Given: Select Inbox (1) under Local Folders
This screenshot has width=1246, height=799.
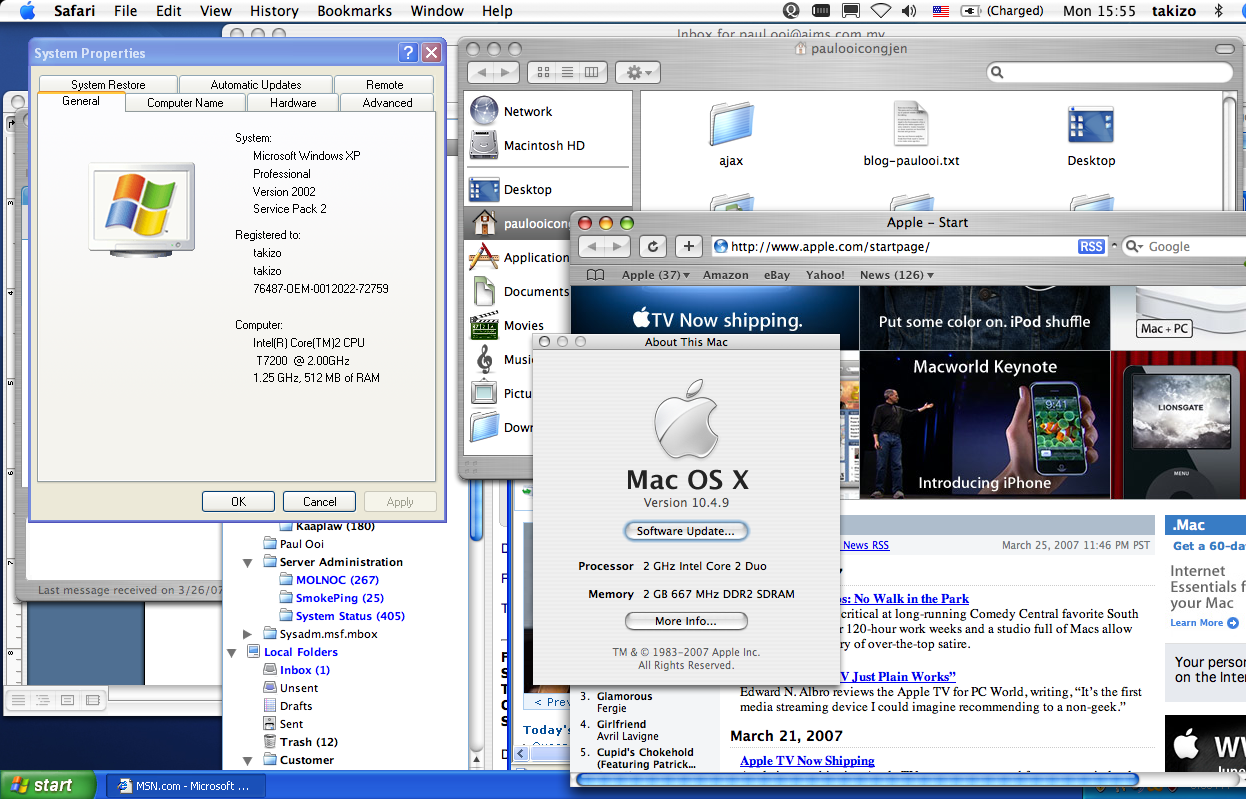Looking at the screenshot, I should (x=296, y=670).
